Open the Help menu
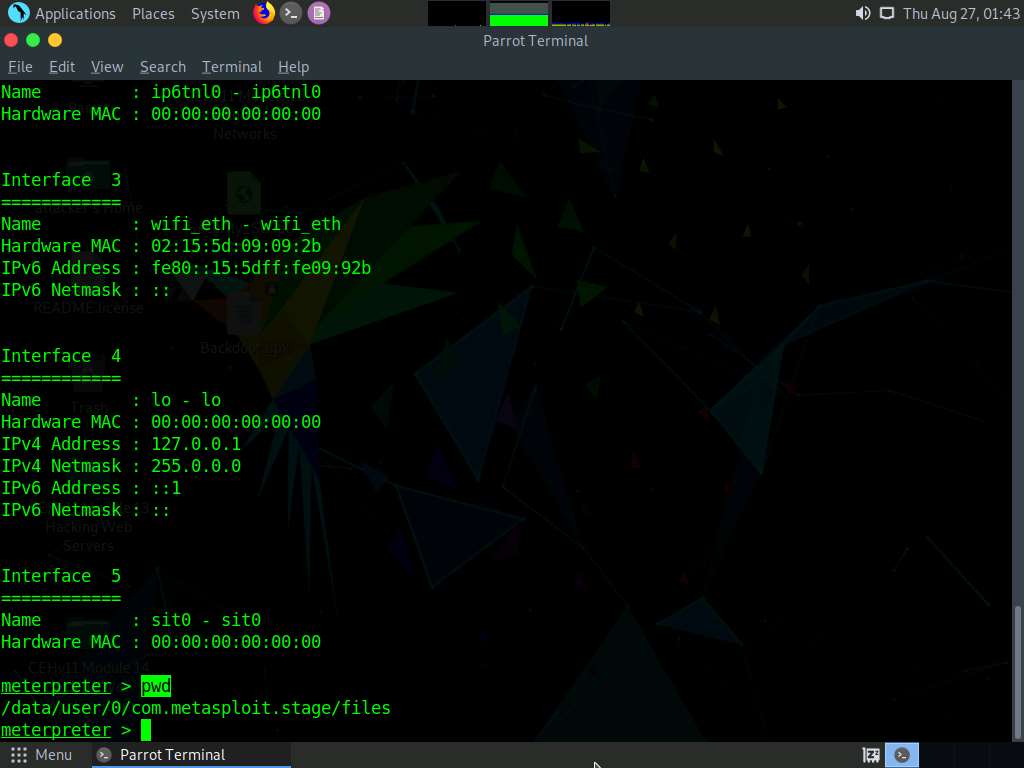 (x=293, y=66)
